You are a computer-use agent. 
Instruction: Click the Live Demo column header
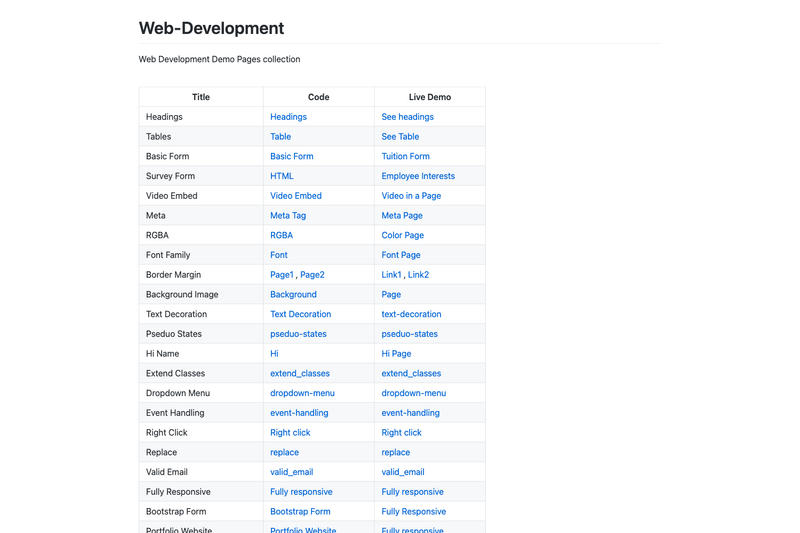pyautogui.click(x=430, y=97)
